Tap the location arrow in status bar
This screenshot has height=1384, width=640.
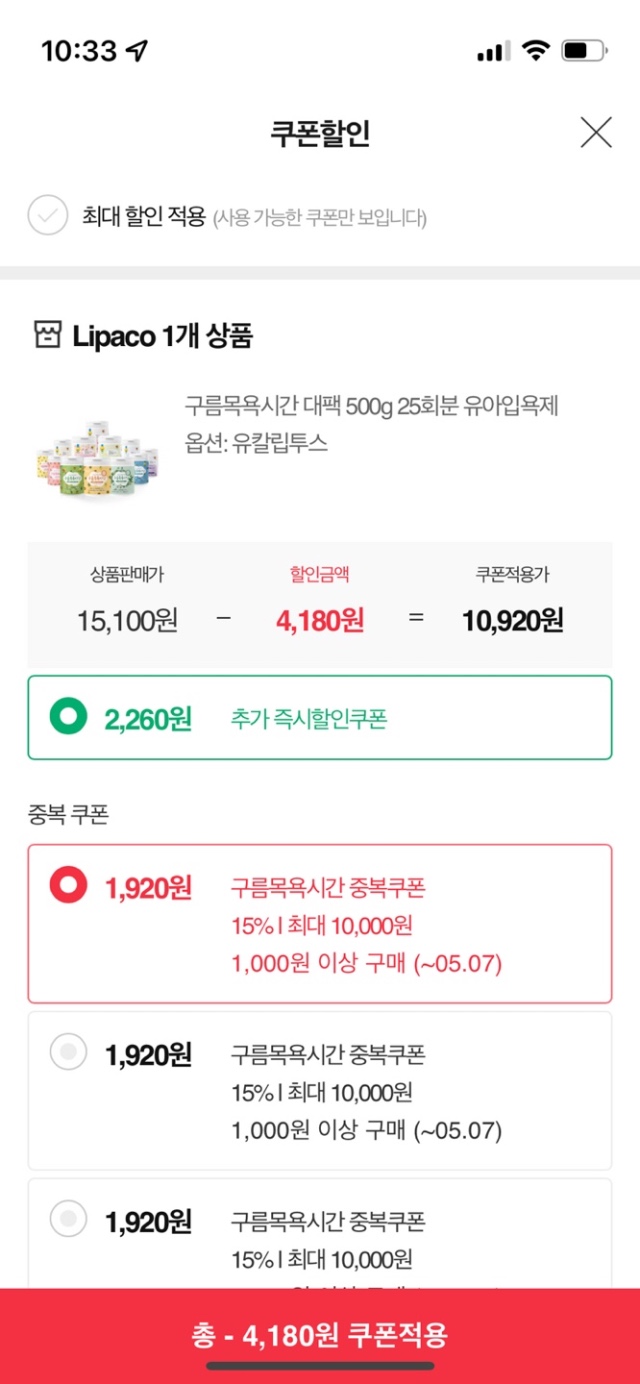pyautogui.click(x=137, y=51)
